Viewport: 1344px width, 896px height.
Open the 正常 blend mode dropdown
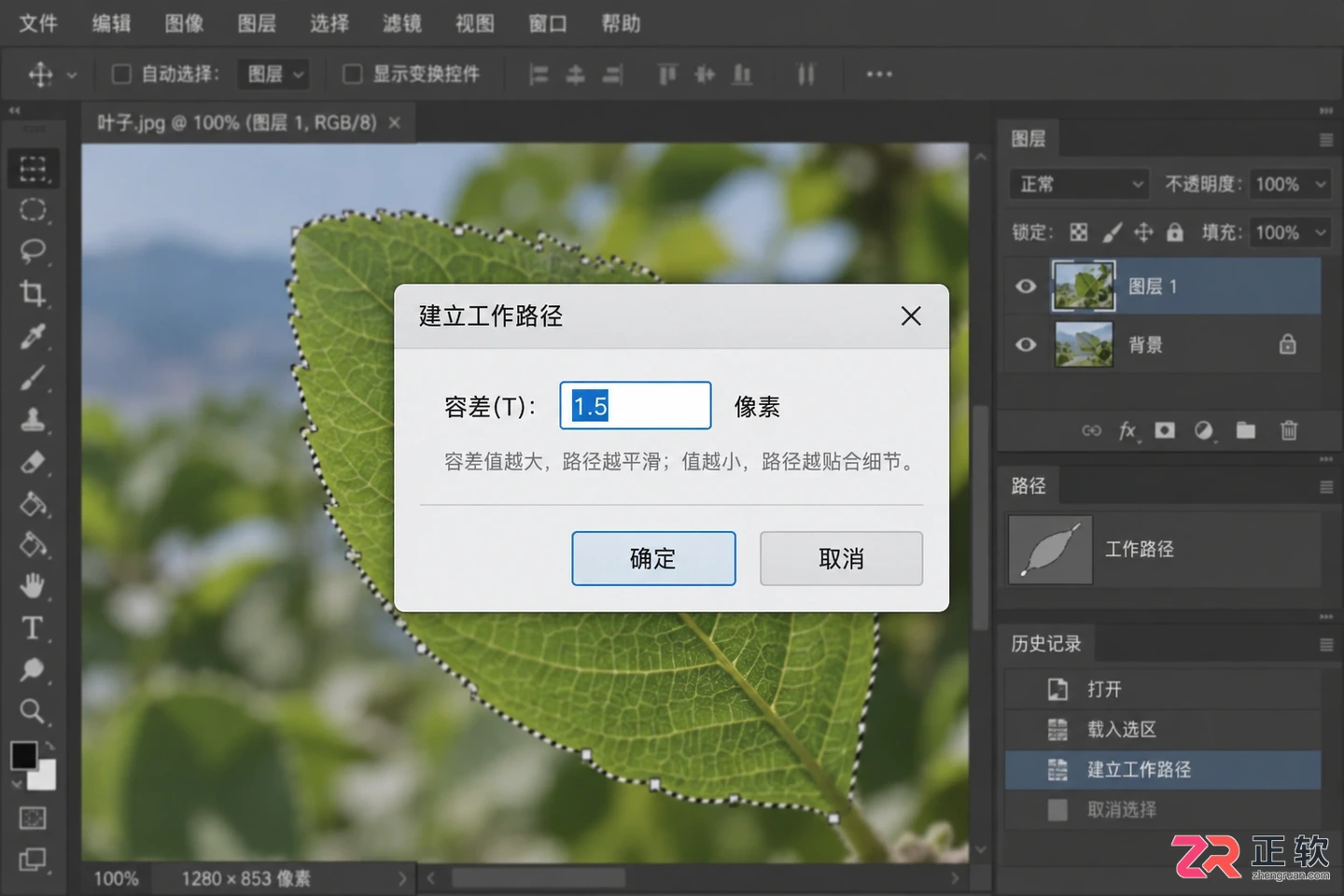(x=1080, y=184)
